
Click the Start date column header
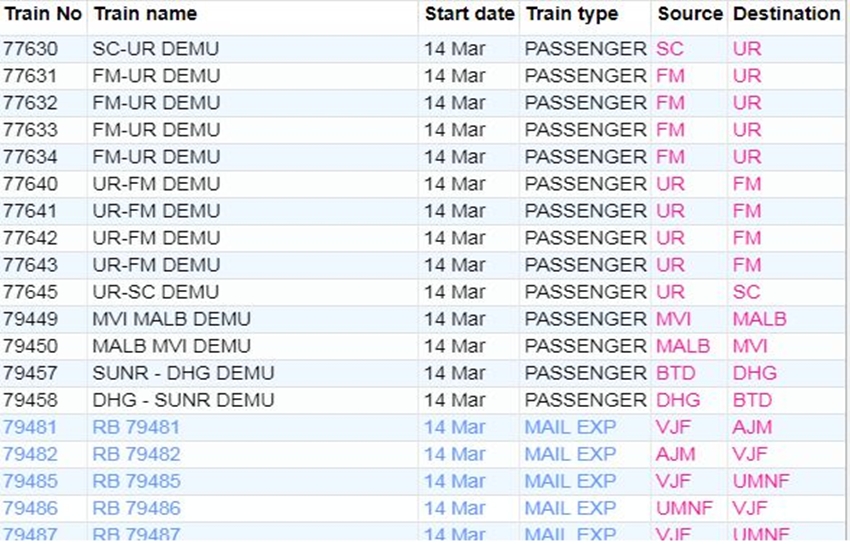469,14
